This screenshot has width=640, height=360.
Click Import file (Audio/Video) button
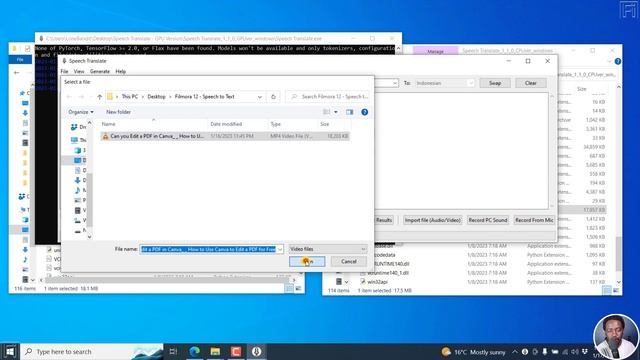tap(433, 220)
